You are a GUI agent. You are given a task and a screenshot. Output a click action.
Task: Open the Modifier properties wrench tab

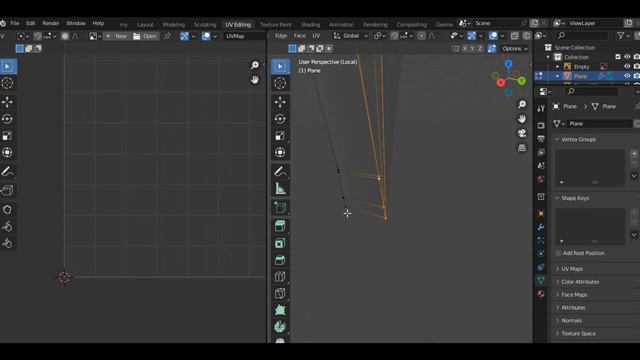(541, 227)
